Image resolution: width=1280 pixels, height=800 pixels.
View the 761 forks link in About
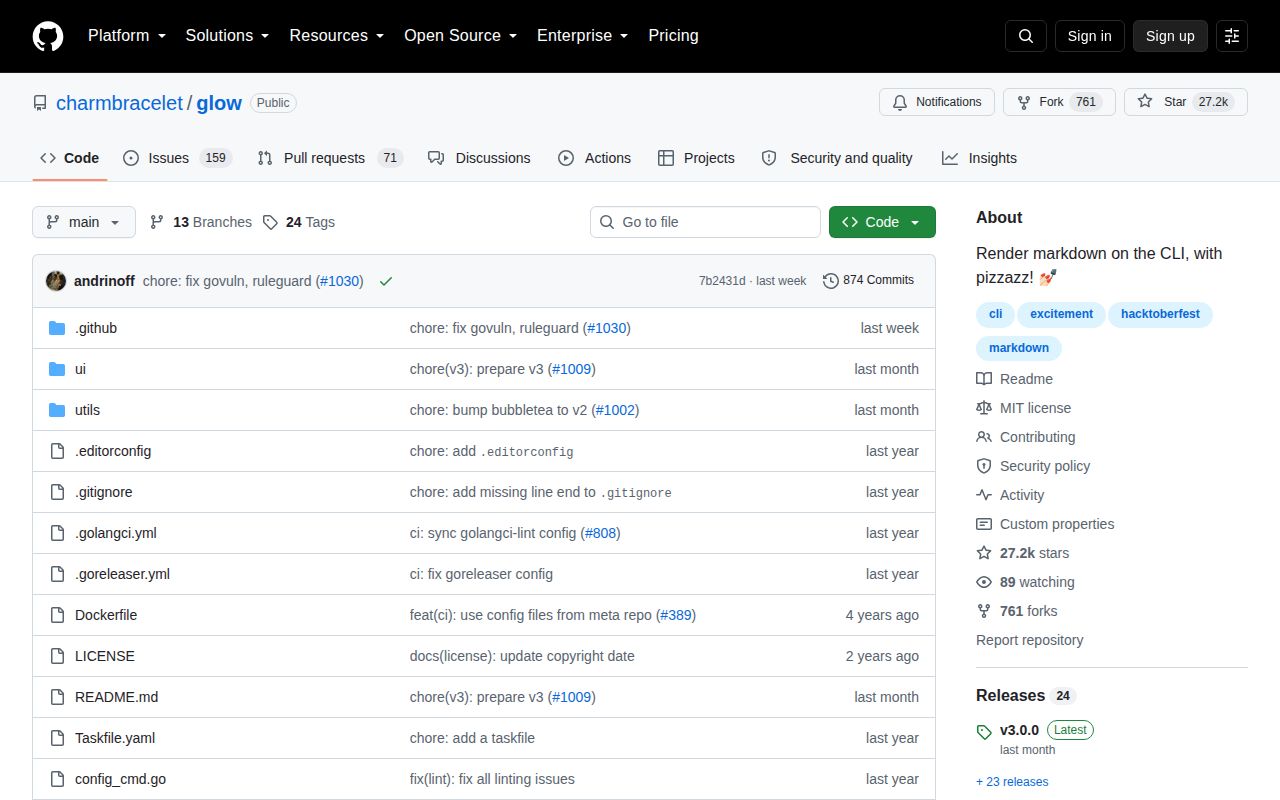click(x=1016, y=611)
